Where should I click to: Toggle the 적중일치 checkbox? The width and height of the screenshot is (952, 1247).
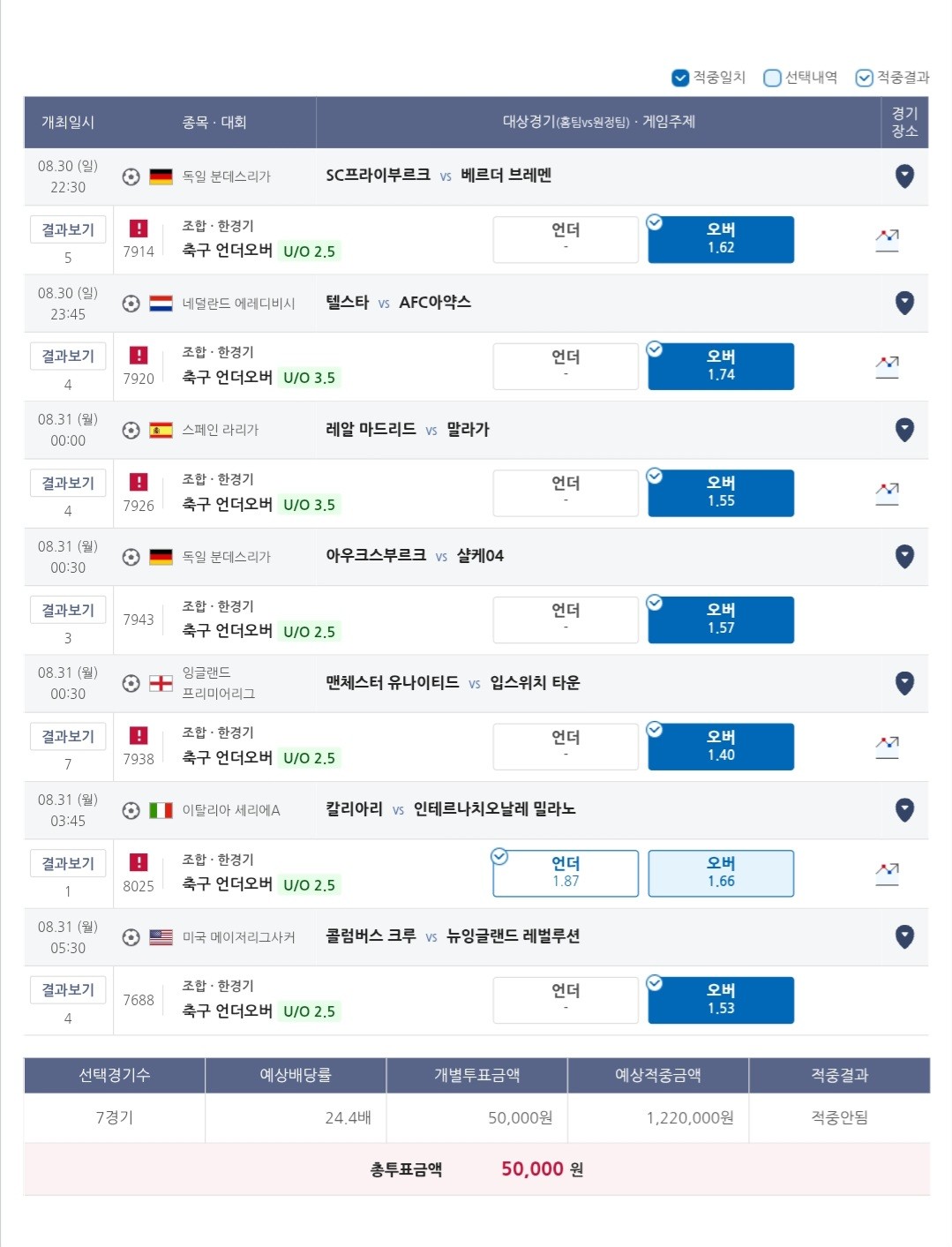point(680,78)
